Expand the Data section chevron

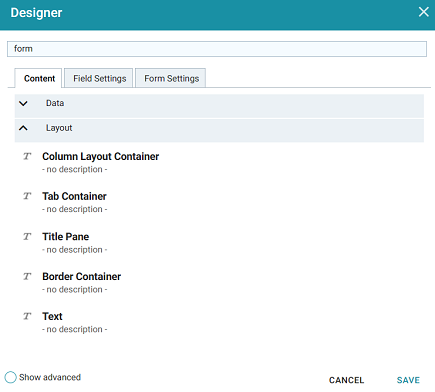(23, 103)
